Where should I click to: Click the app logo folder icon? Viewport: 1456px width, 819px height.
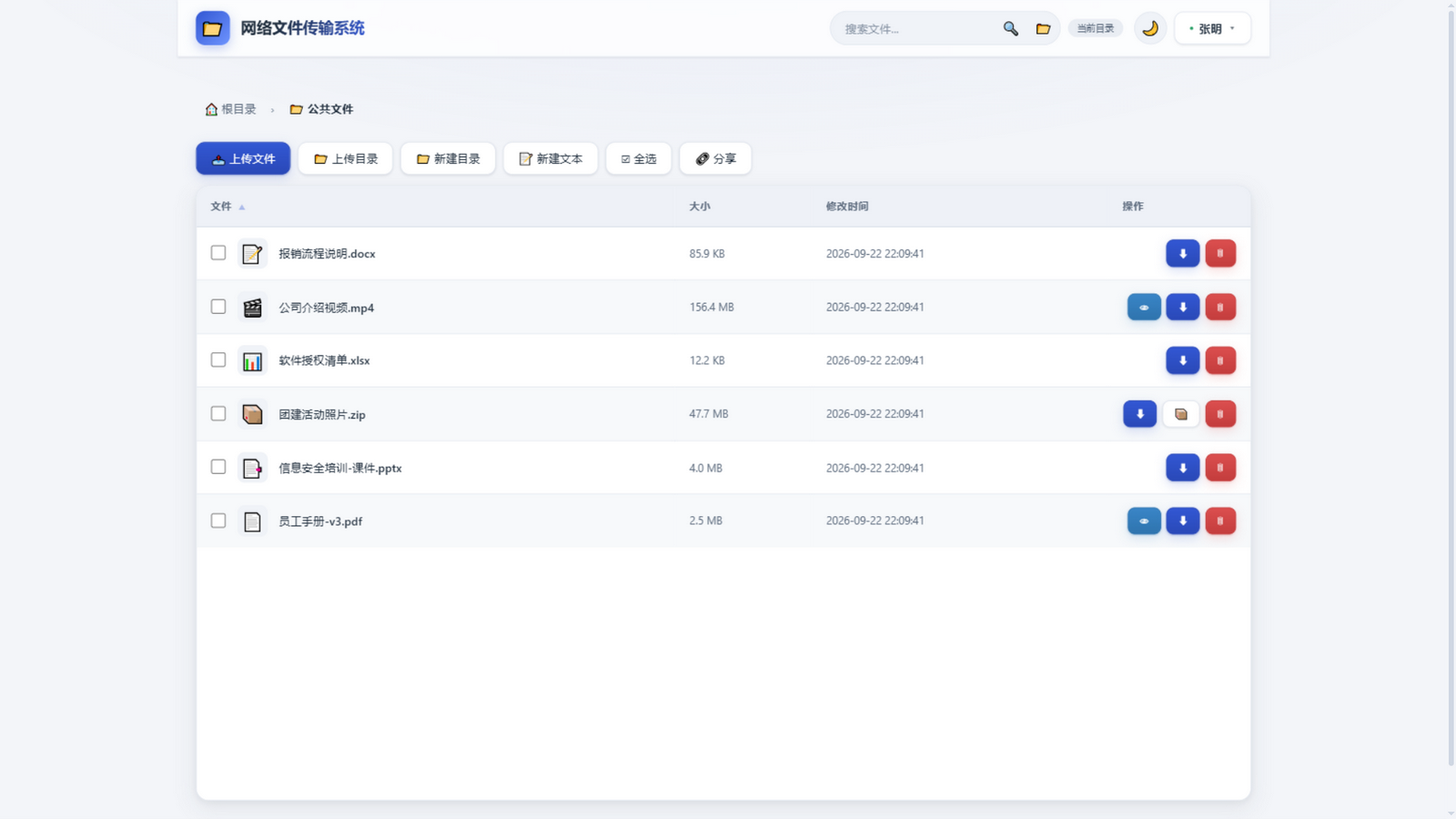click(x=212, y=28)
